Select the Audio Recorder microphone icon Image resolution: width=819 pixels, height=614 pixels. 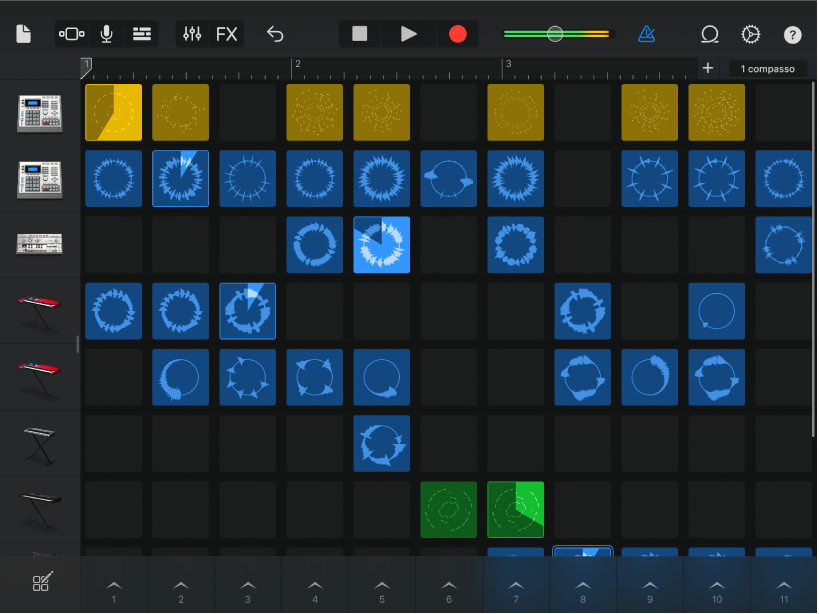106,33
